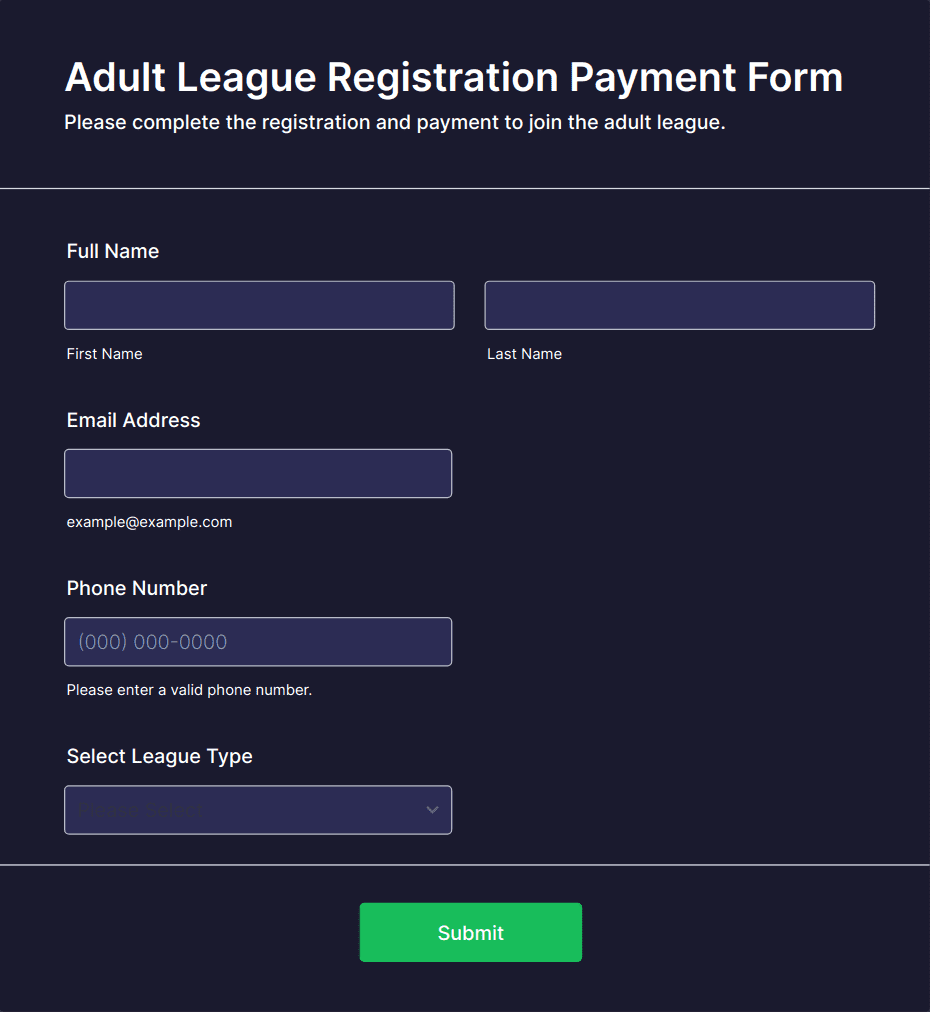Click the Email Address field label
This screenshot has height=1012, width=930.
[x=134, y=420]
